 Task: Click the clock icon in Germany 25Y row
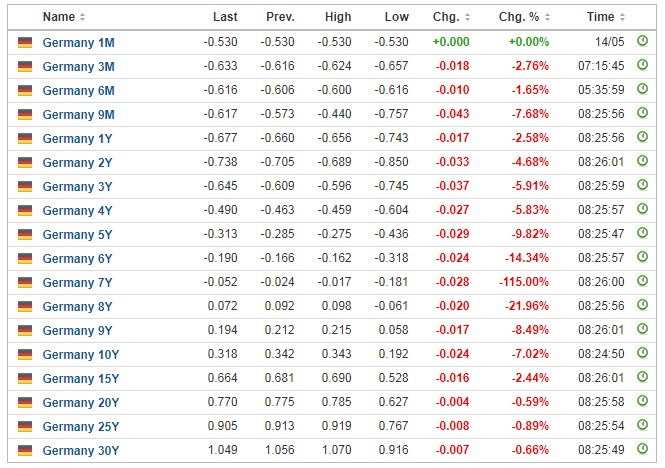click(x=643, y=424)
